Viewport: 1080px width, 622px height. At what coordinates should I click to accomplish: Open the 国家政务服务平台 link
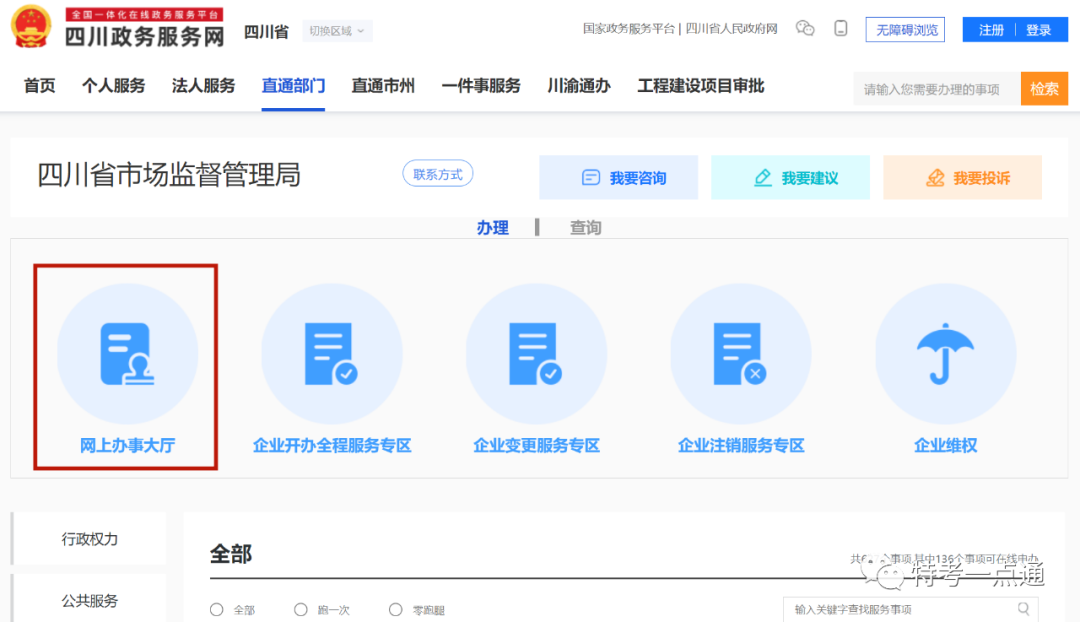pyautogui.click(x=628, y=29)
